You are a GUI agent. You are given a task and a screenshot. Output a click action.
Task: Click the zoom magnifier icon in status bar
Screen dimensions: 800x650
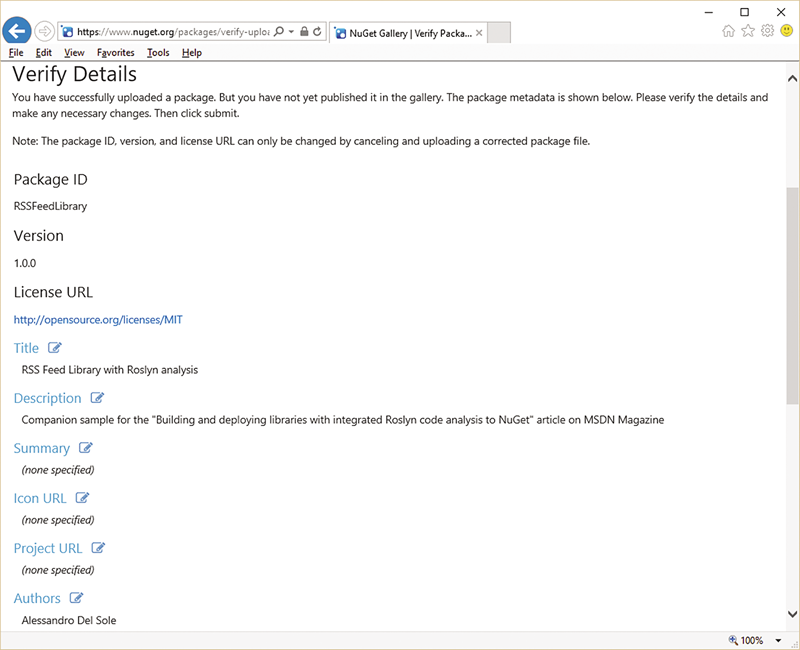(733, 640)
